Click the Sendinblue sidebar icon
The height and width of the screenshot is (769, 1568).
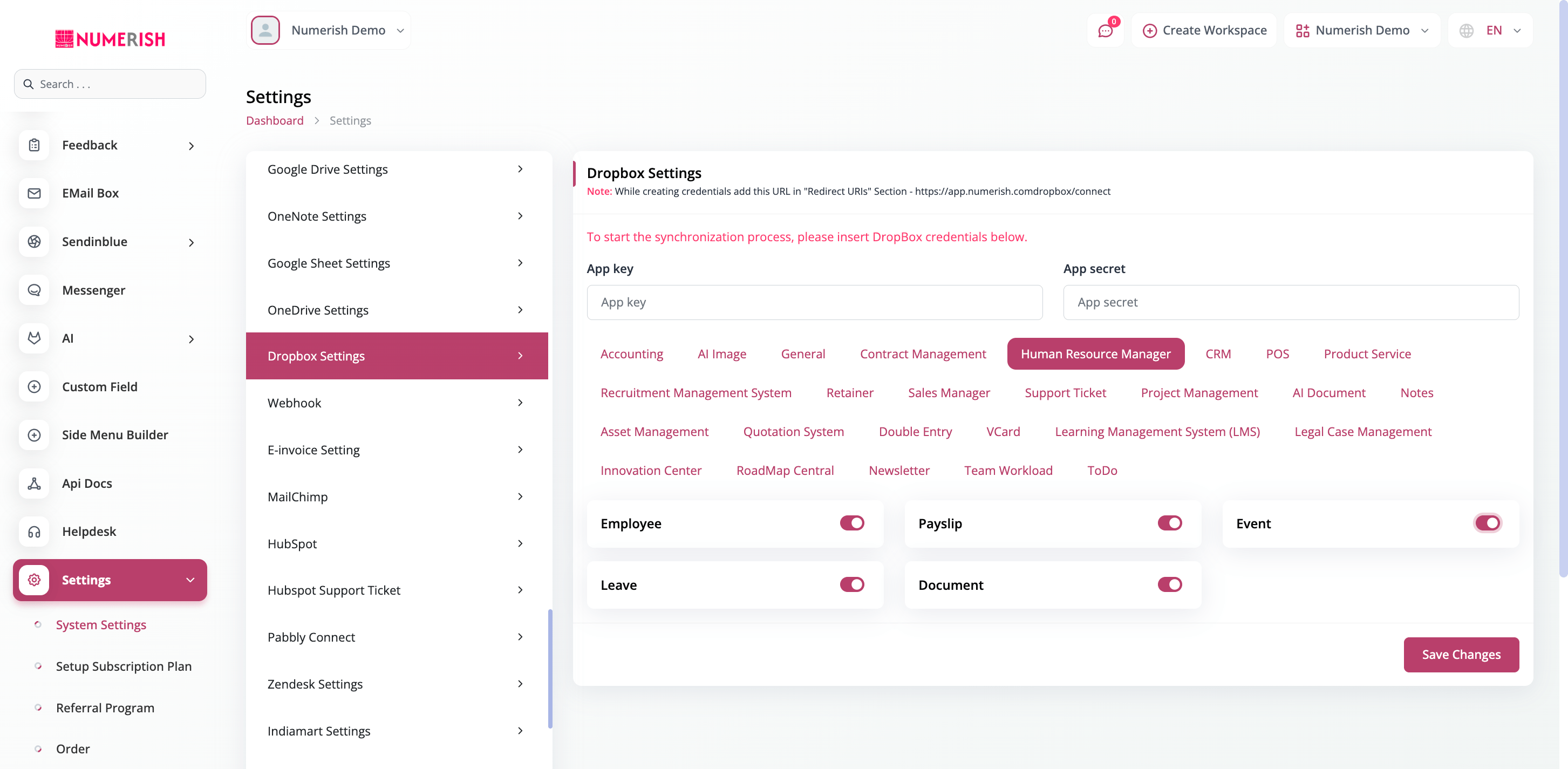click(x=34, y=242)
